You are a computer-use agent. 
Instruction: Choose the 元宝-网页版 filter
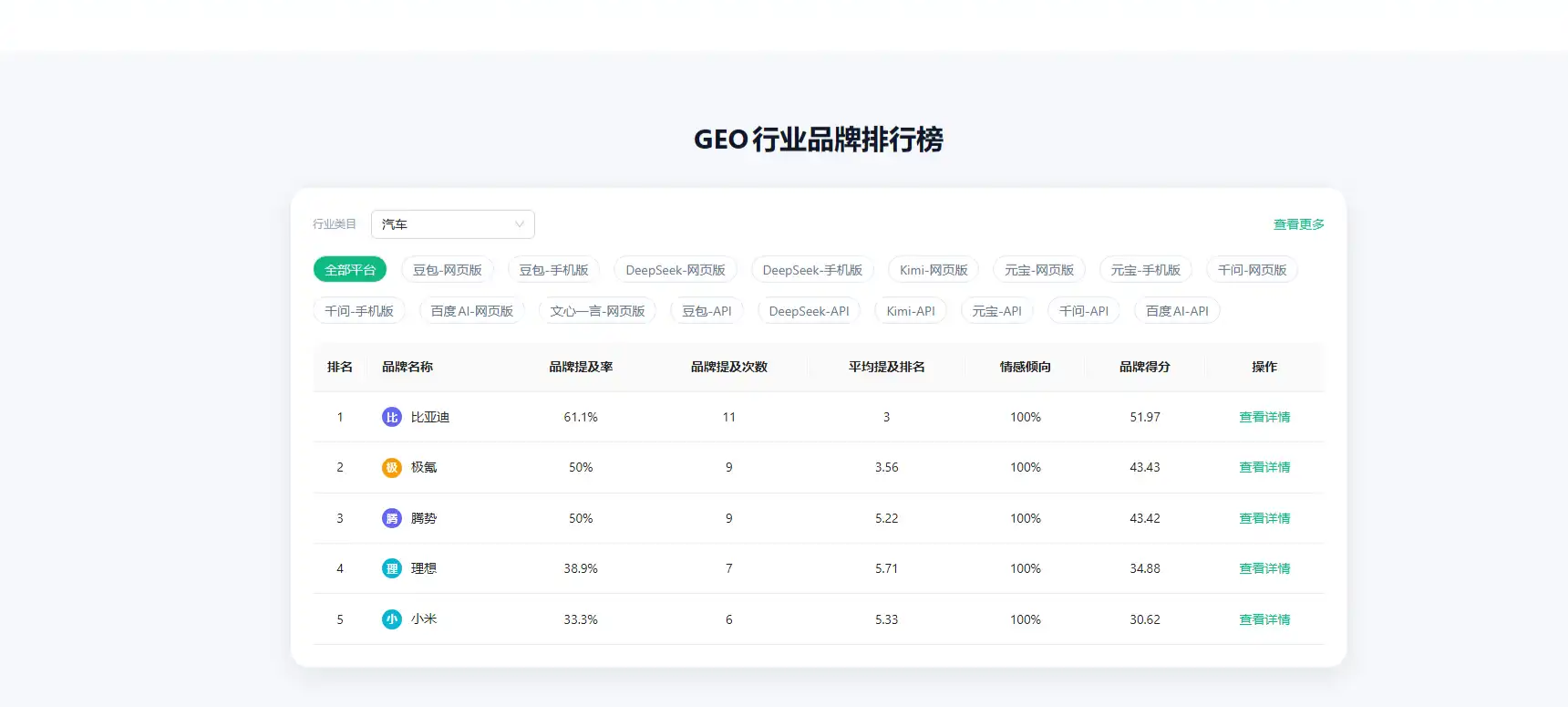[1039, 270]
